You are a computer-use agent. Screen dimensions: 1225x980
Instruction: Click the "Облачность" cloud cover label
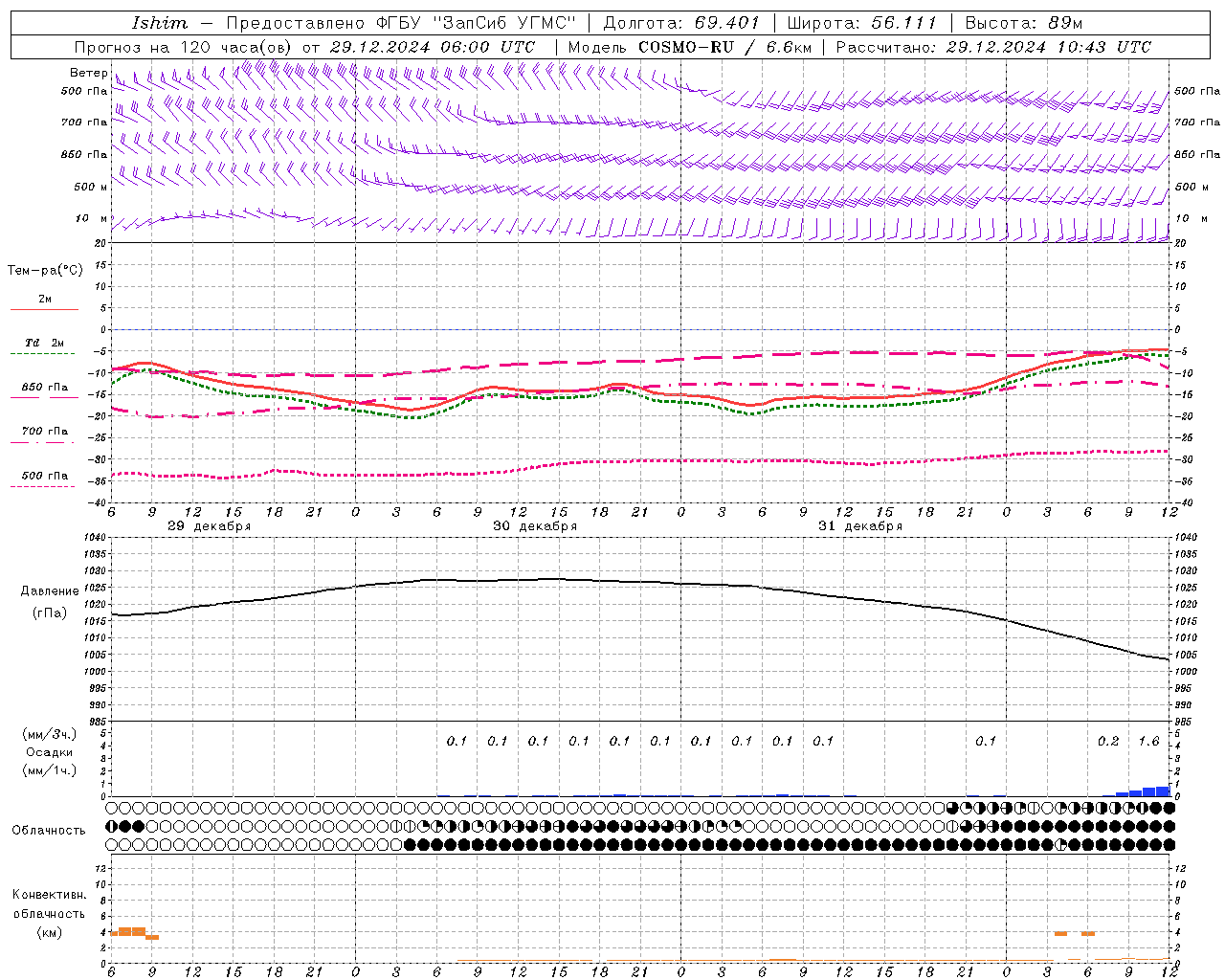[49, 831]
